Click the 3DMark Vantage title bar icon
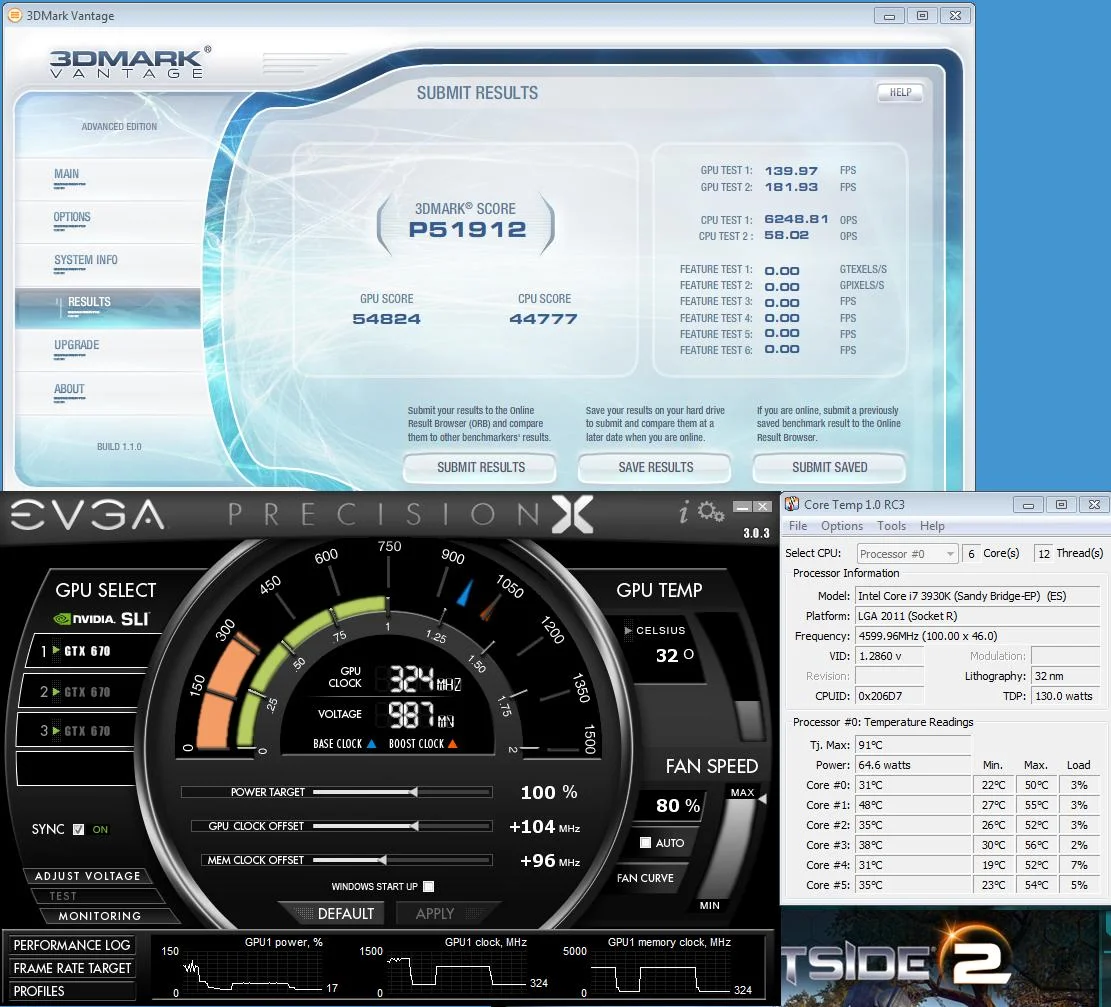 click(13, 16)
